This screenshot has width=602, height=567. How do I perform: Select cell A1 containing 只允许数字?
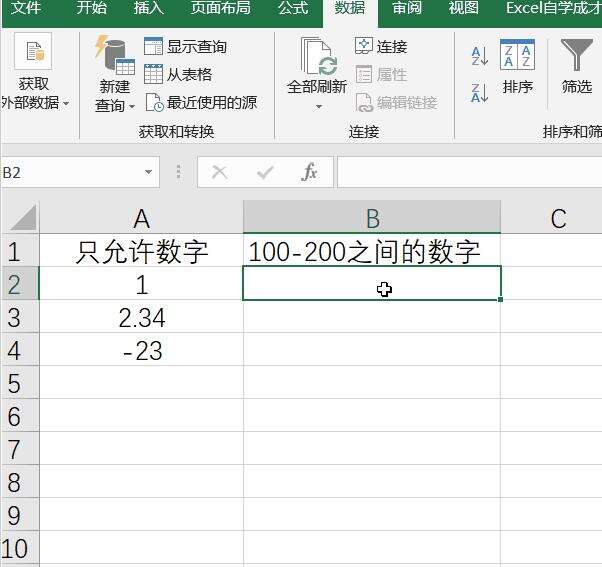141,251
